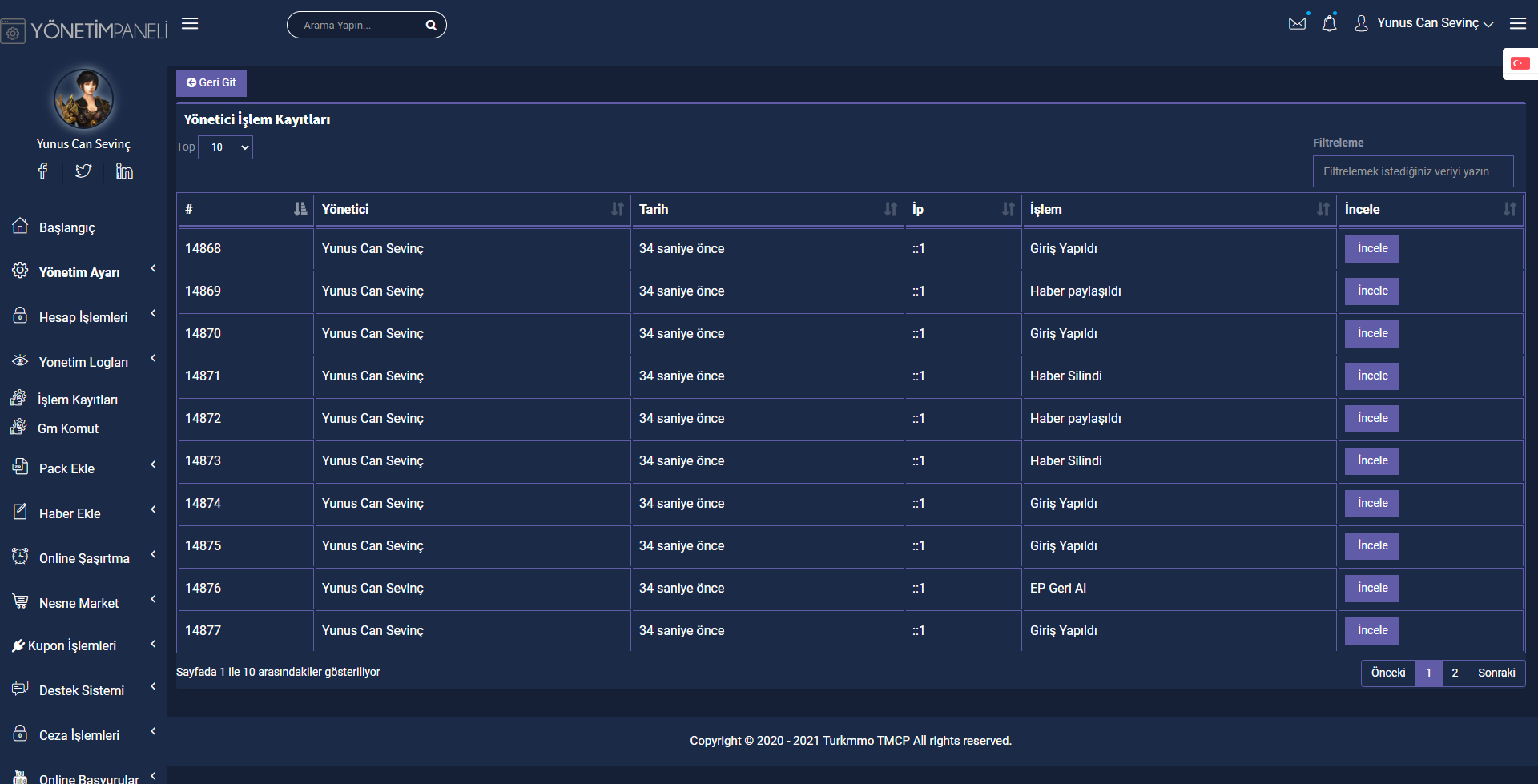Screen dimensions: 1538x784
Task: Go to Önceki page
Action: 1388,673
